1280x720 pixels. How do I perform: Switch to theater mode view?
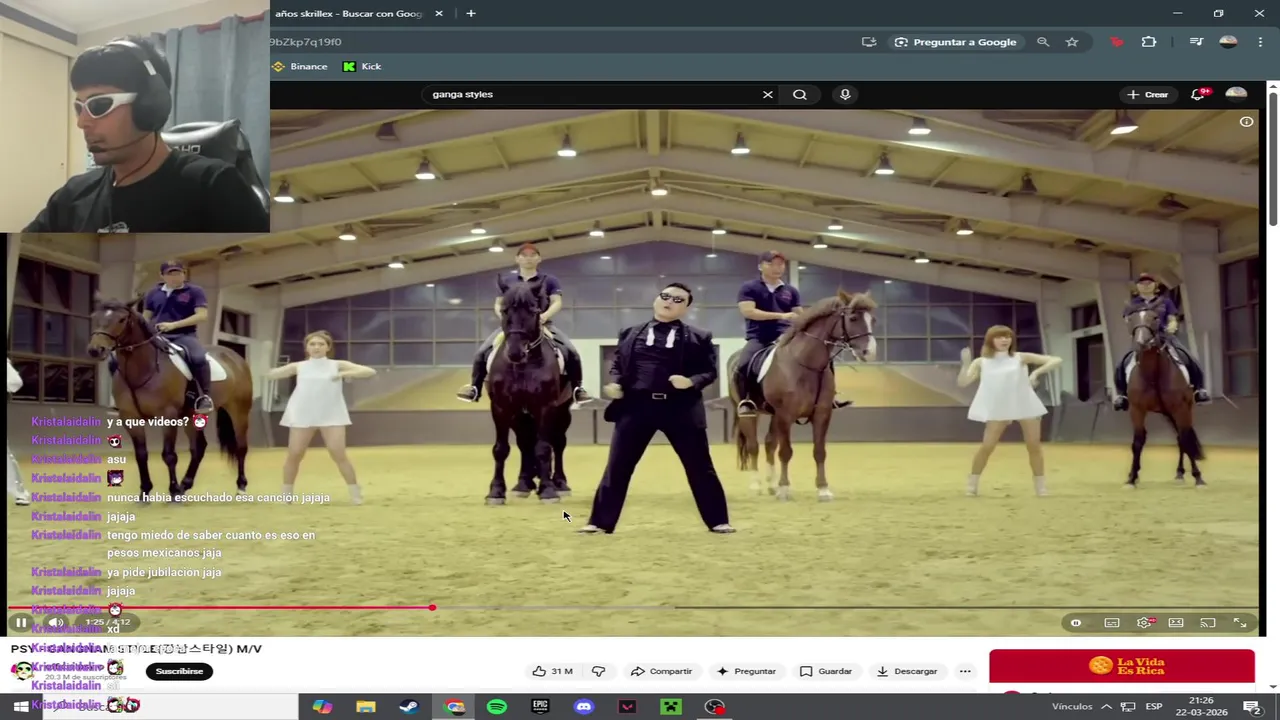(x=1176, y=623)
